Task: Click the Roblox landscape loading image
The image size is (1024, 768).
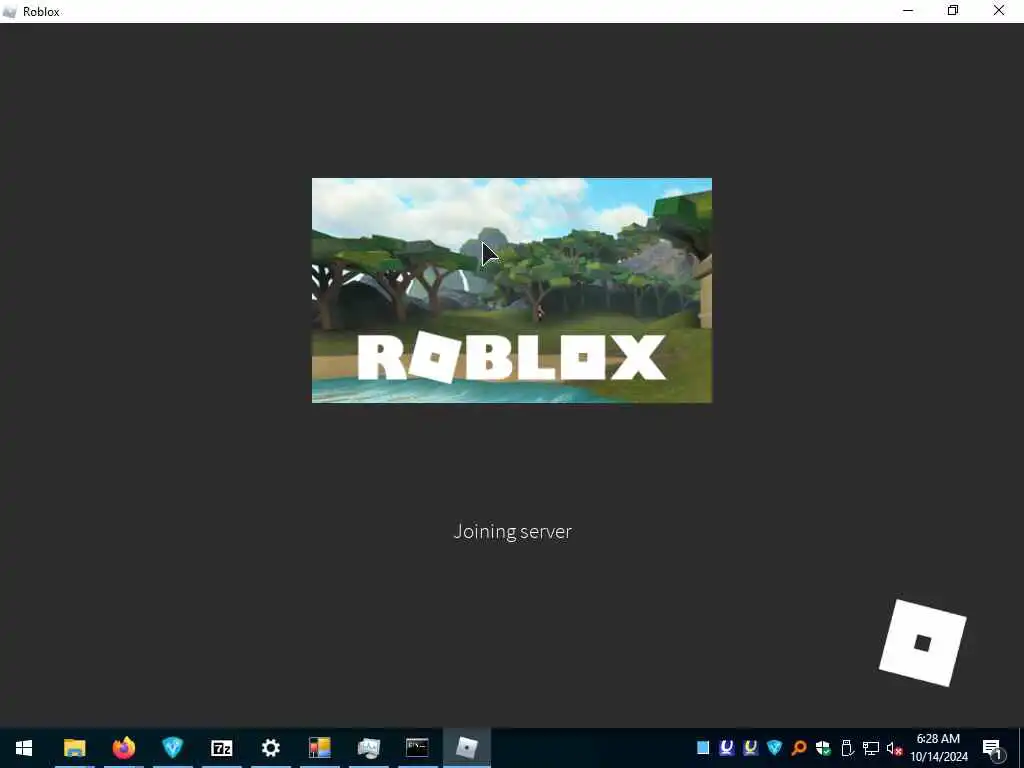Action: (x=512, y=290)
